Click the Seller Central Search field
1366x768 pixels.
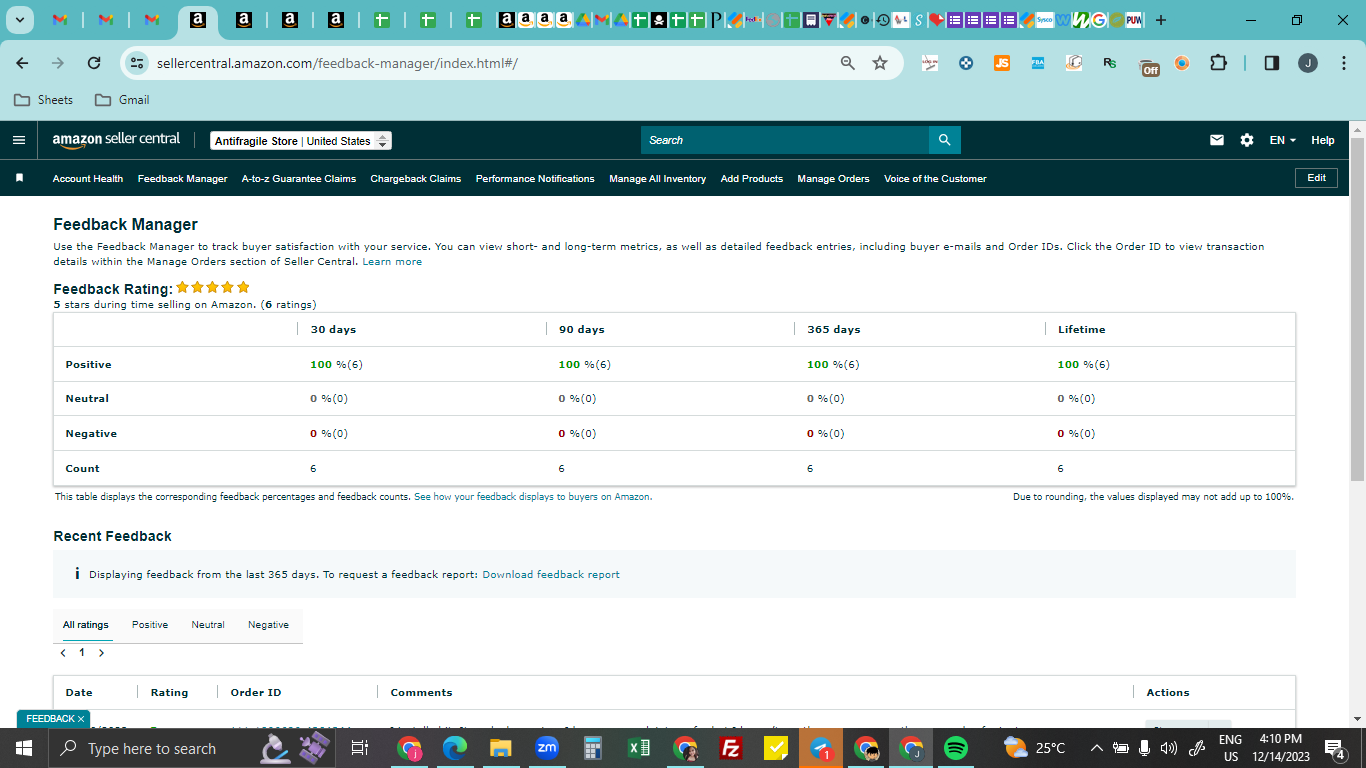785,140
